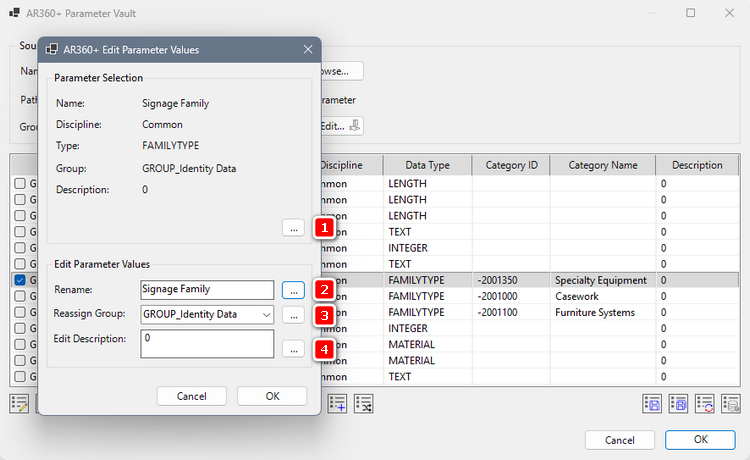Screen dimensions: 750x460
Task: Uncheck the checked Signage Family row checkbox
Action: (20, 280)
